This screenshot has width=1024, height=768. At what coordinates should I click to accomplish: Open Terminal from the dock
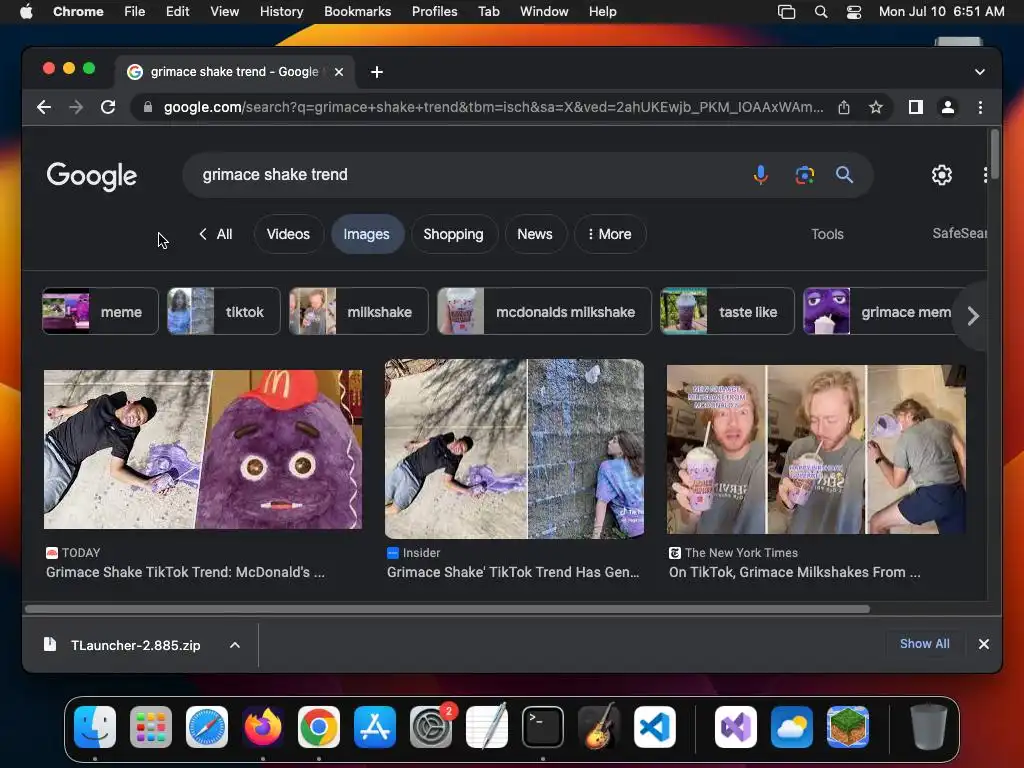pyautogui.click(x=543, y=727)
